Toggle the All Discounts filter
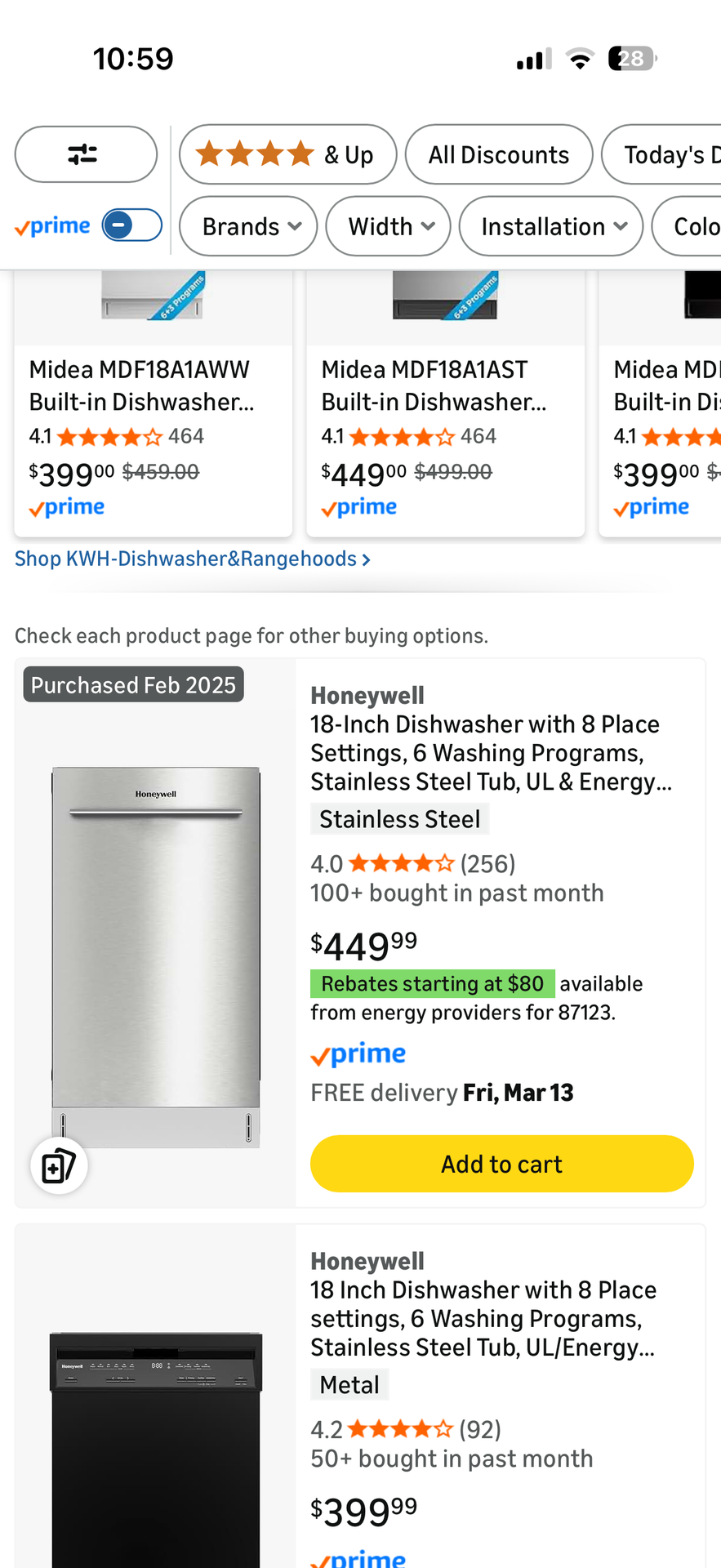This screenshot has height=1568, width=721. (498, 154)
